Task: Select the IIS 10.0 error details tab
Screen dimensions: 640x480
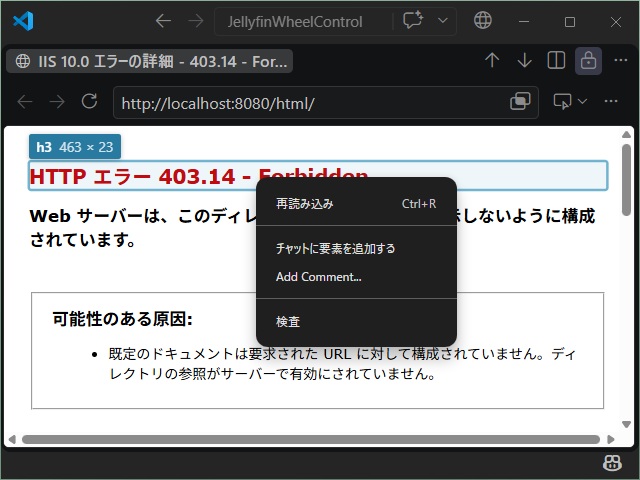Action: (149, 61)
